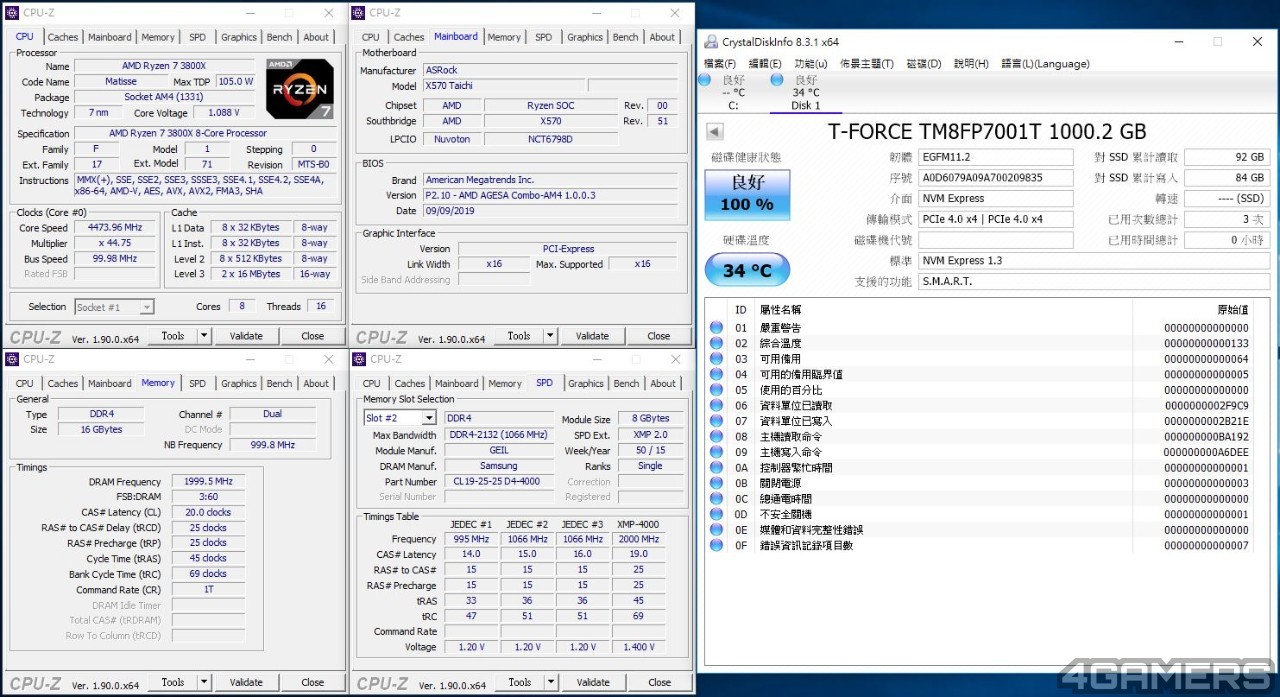Click the previous disk arrow in CrystalDiskInfo
This screenshot has height=697, width=1280.
click(x=714, y=131)
